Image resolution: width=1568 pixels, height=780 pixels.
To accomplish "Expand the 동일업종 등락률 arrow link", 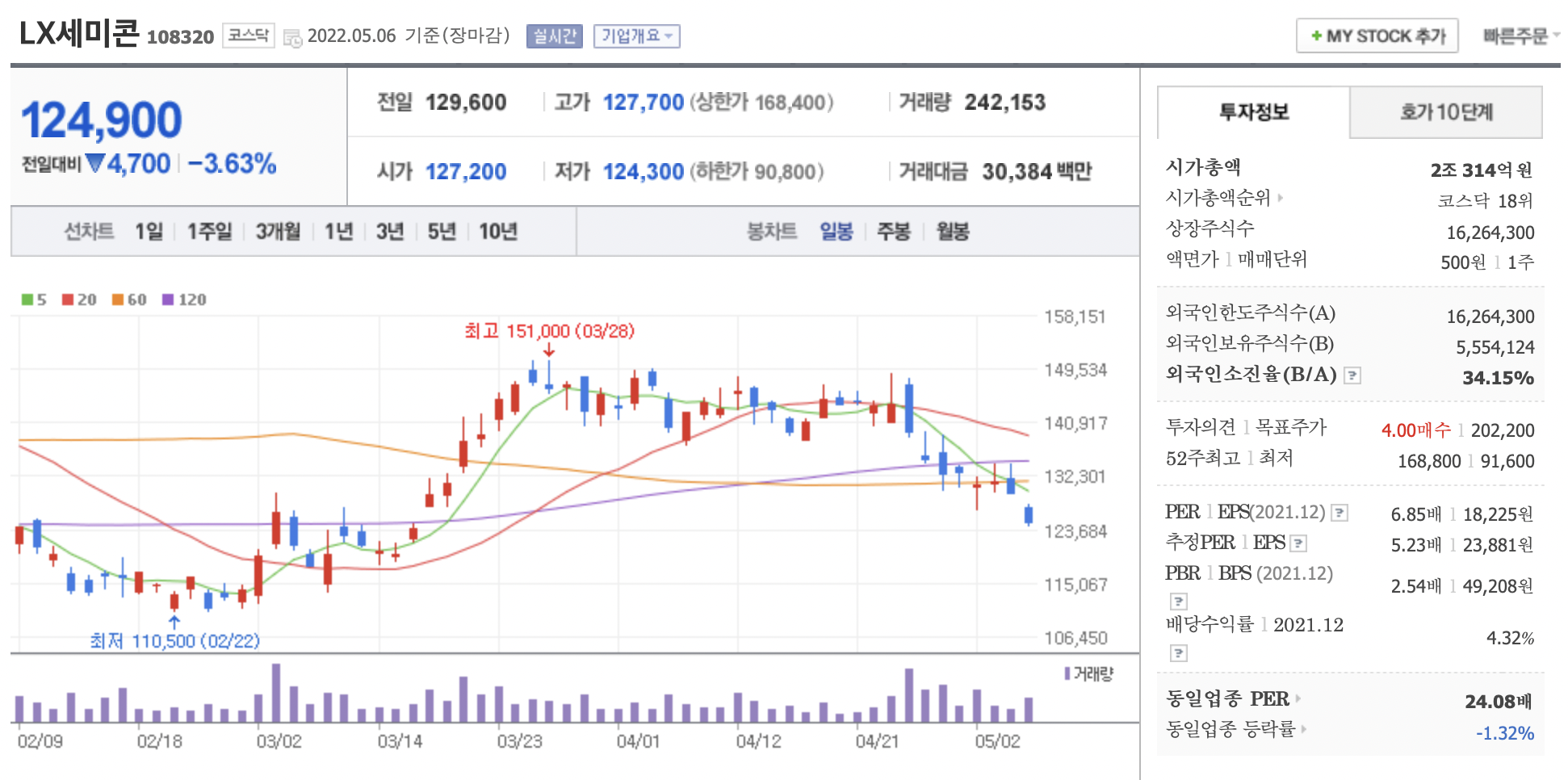I will tap(1303, 729).
